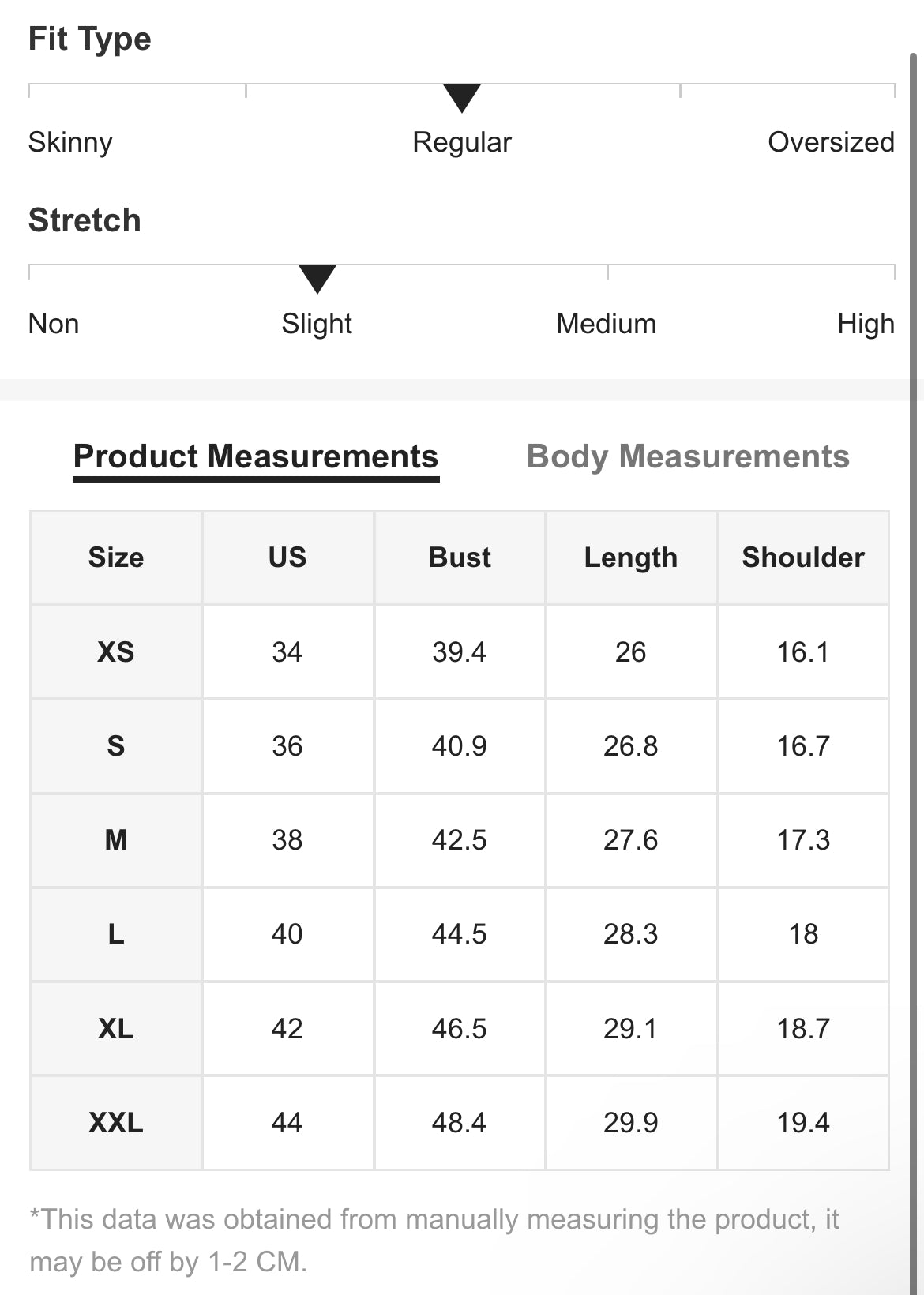Click the Non stretch label
This screenshot has height=1295, width=924.
click(x=54, y=324)
